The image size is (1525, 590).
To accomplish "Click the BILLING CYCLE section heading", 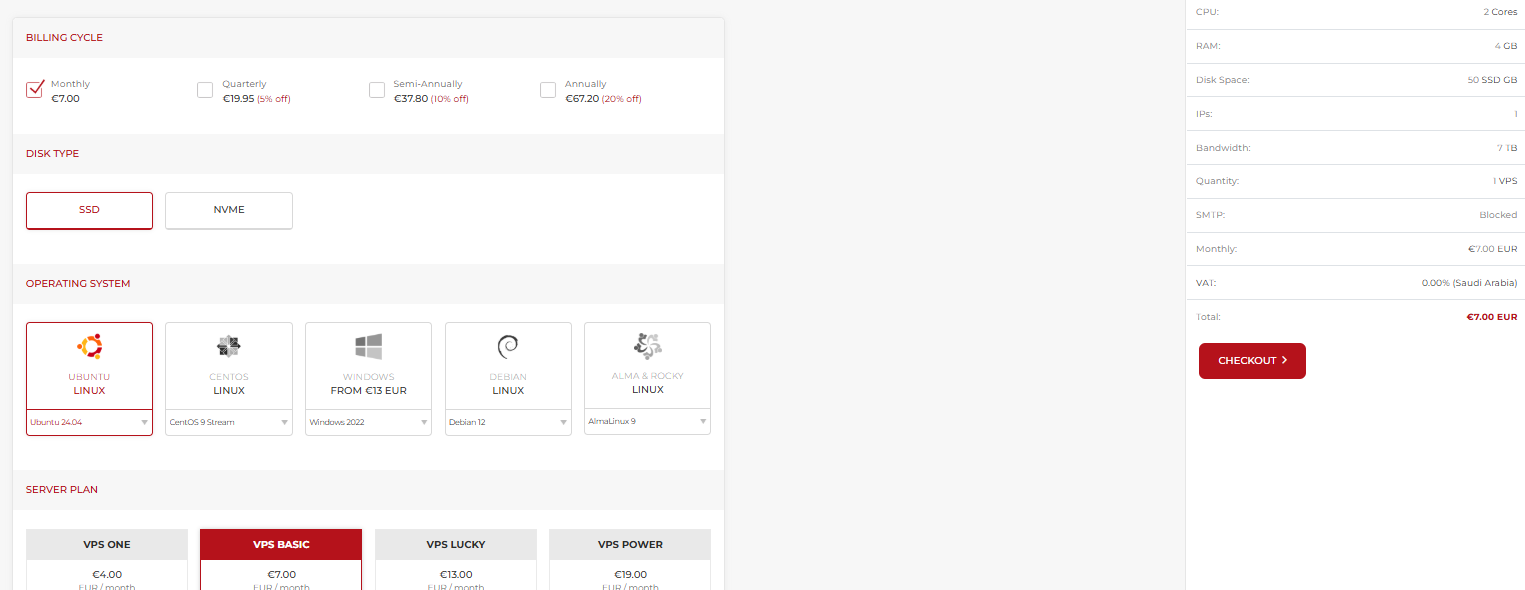I will (x=64, y=38).
